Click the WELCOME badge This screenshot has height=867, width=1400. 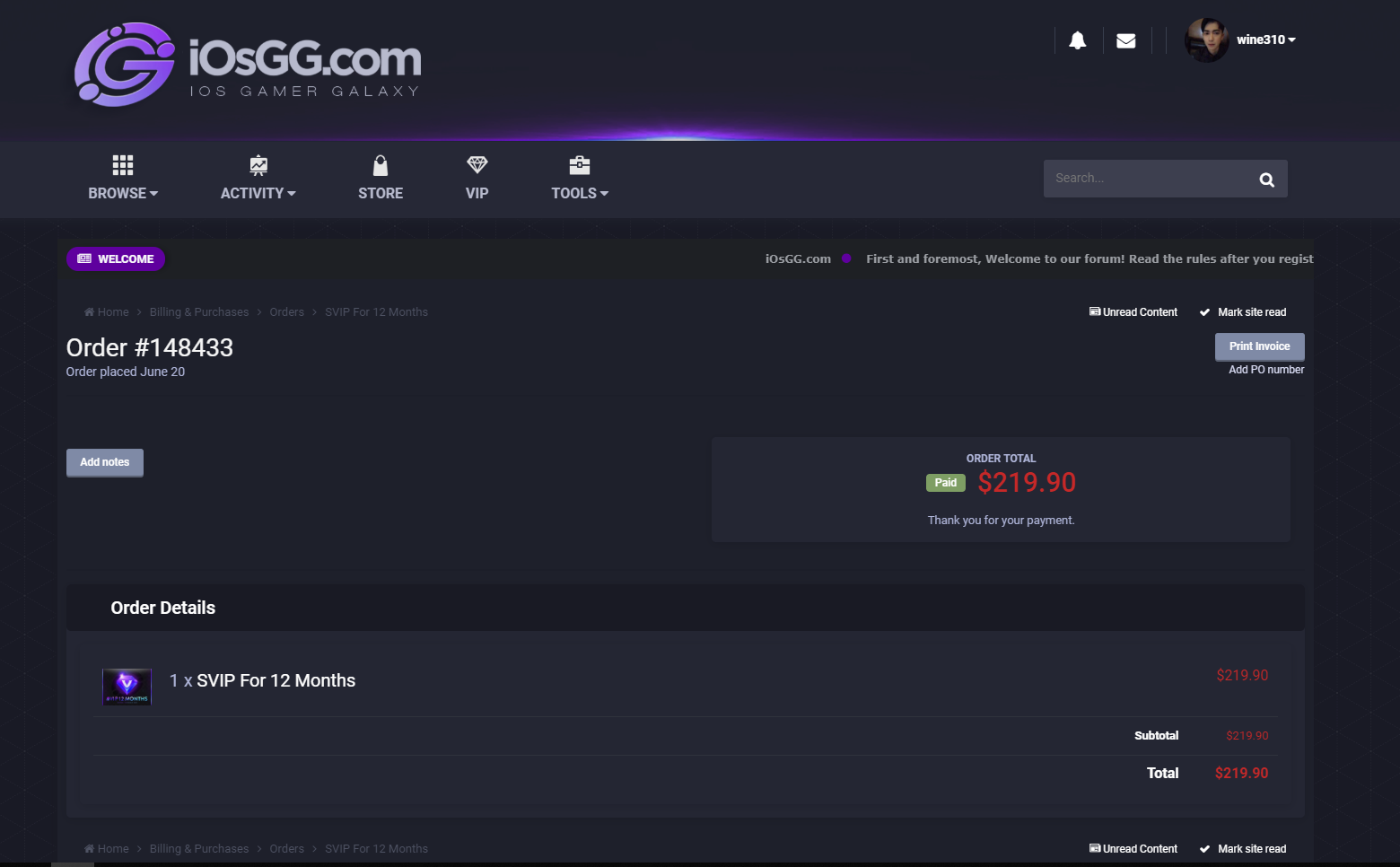tap(116, 258)
